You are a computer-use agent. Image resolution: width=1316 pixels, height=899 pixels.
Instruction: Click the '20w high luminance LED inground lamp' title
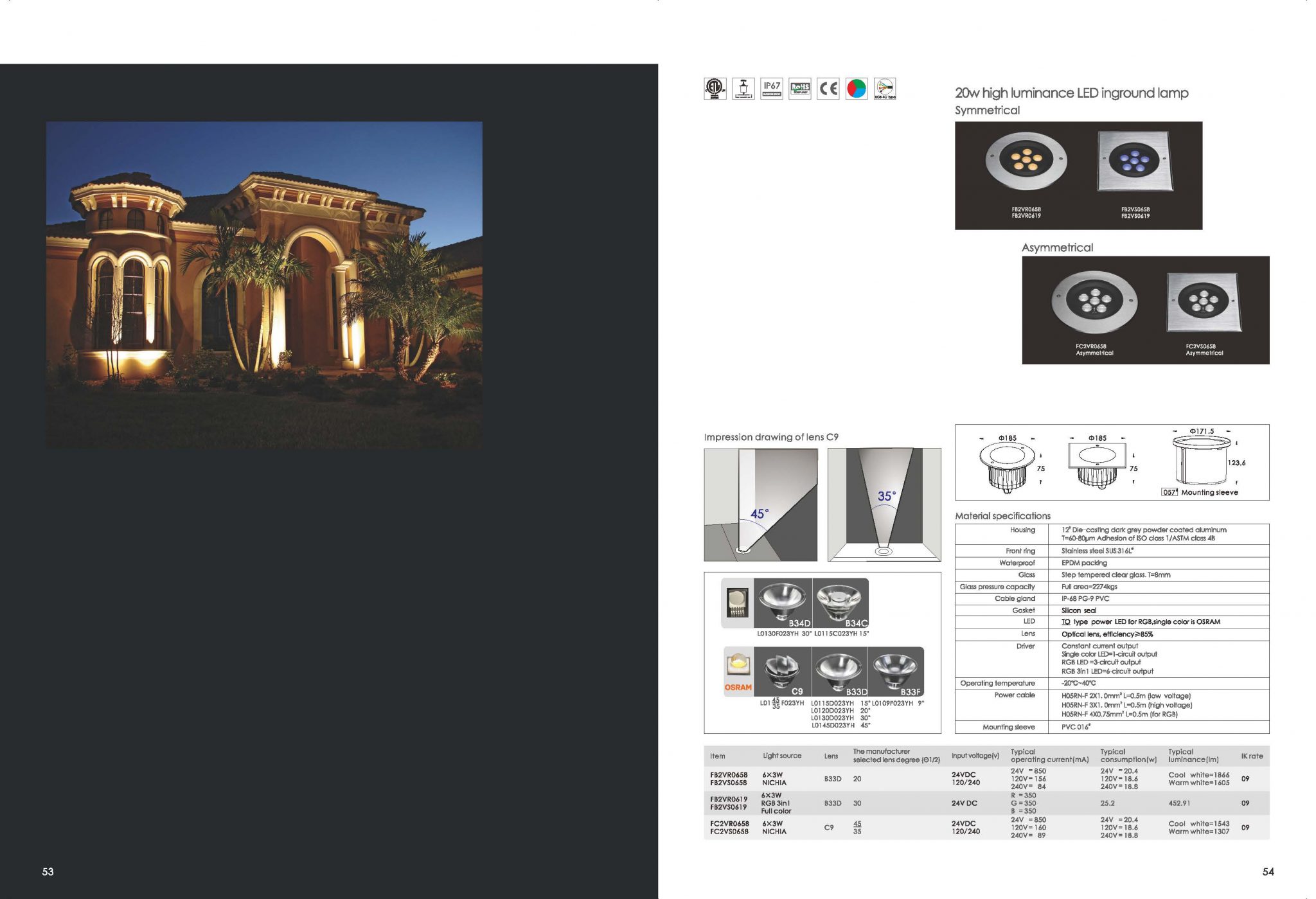coord(1071,93)
